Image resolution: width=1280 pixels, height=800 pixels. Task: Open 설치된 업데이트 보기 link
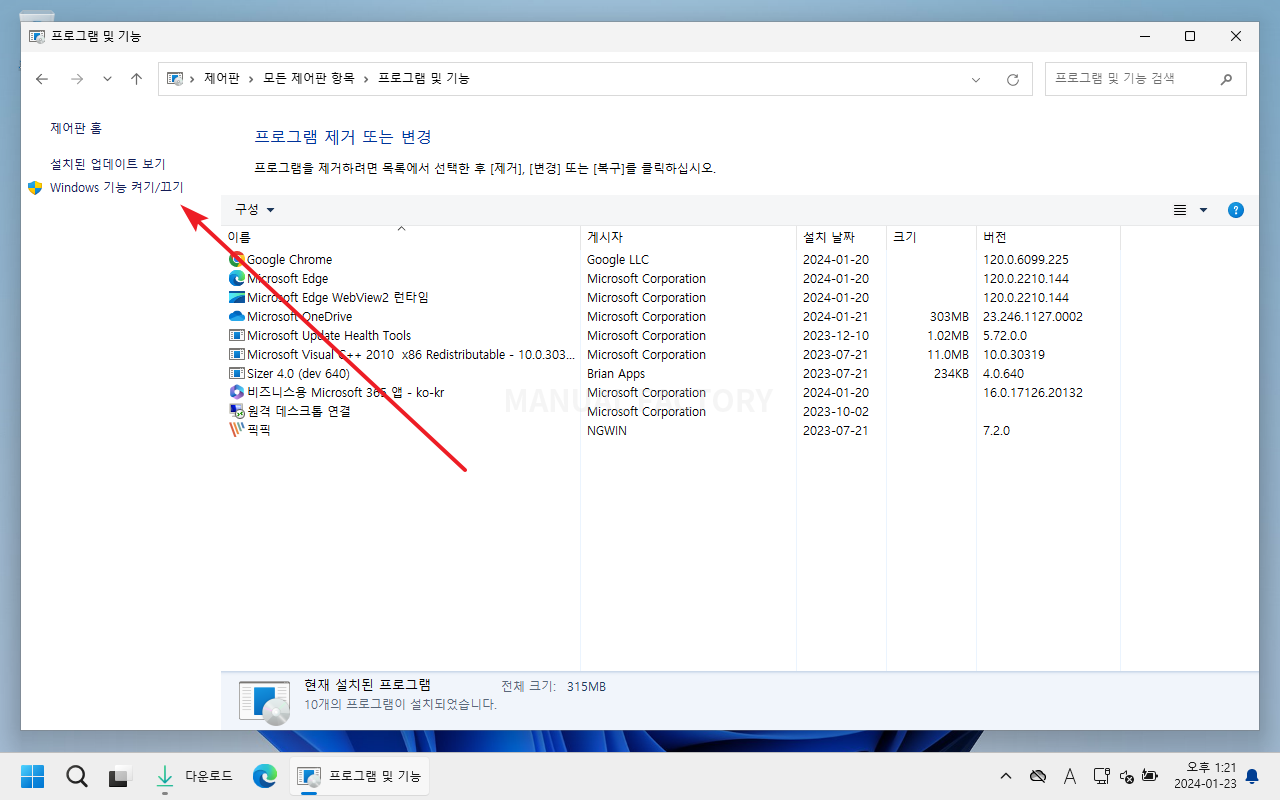click(x=108, y=163)
